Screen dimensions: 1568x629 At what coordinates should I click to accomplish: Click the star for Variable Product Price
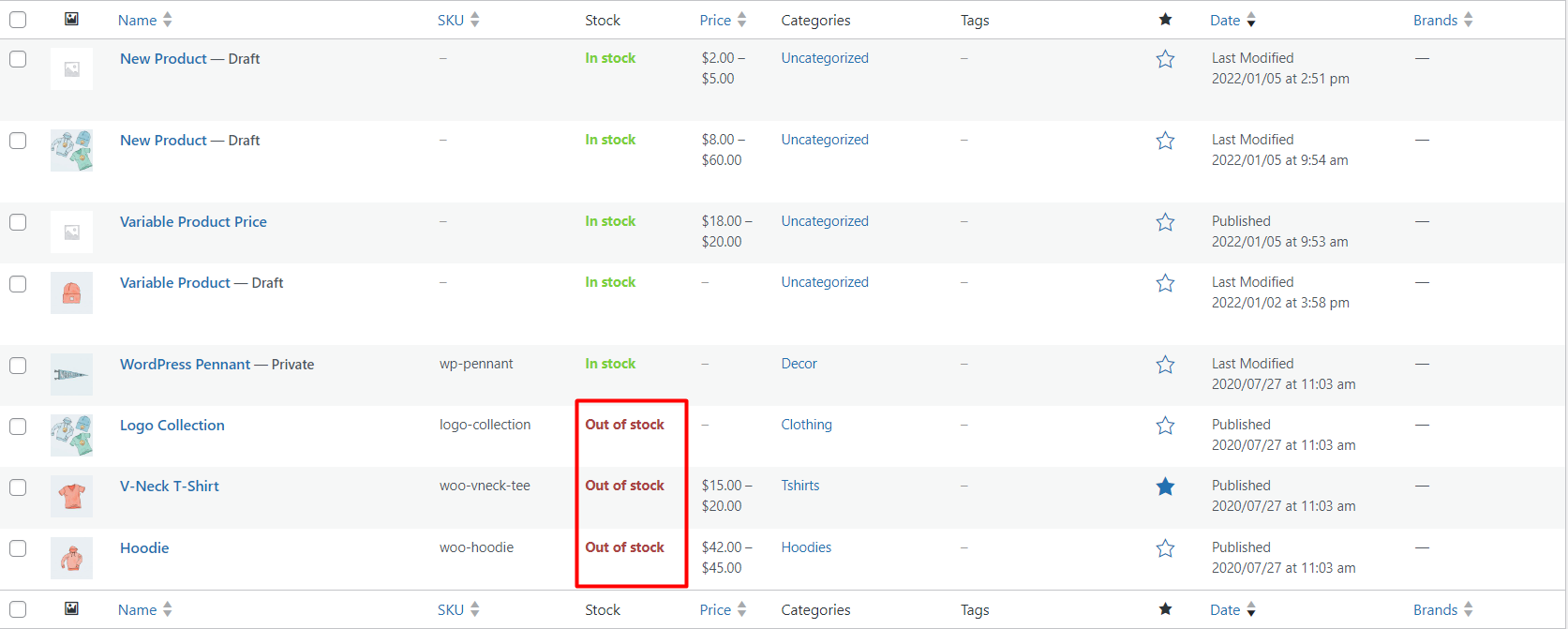point(1165,222)
